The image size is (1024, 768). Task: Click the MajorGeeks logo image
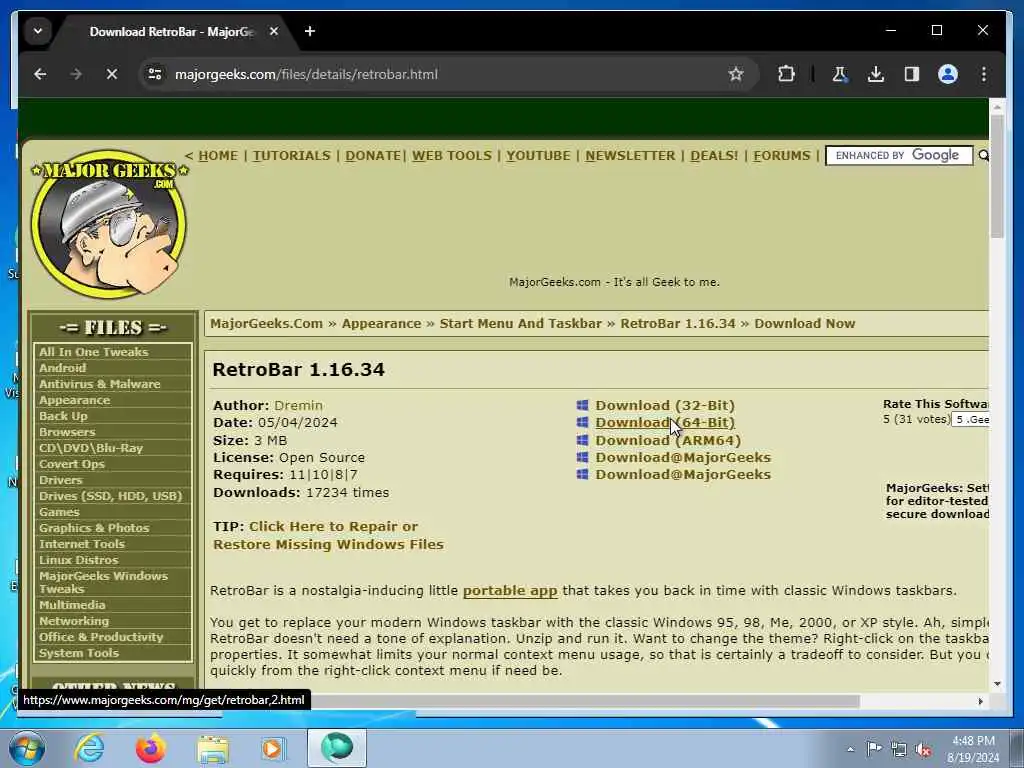pos(109,224)
